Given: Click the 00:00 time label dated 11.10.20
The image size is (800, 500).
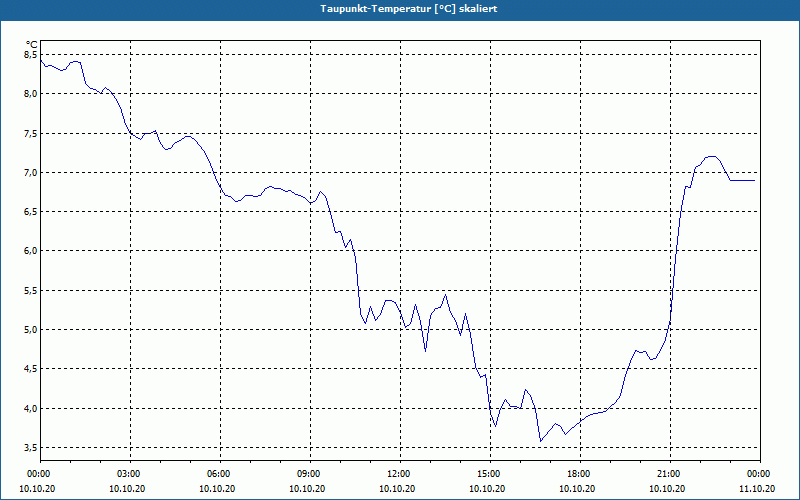Looking at the screenshot, I should point(757,474).
